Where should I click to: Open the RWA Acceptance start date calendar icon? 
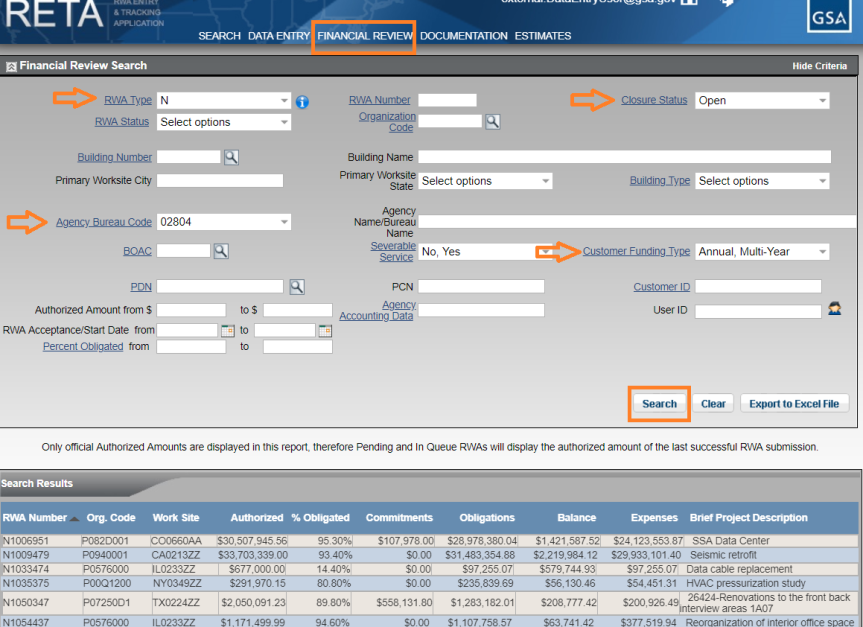point(227,328)
